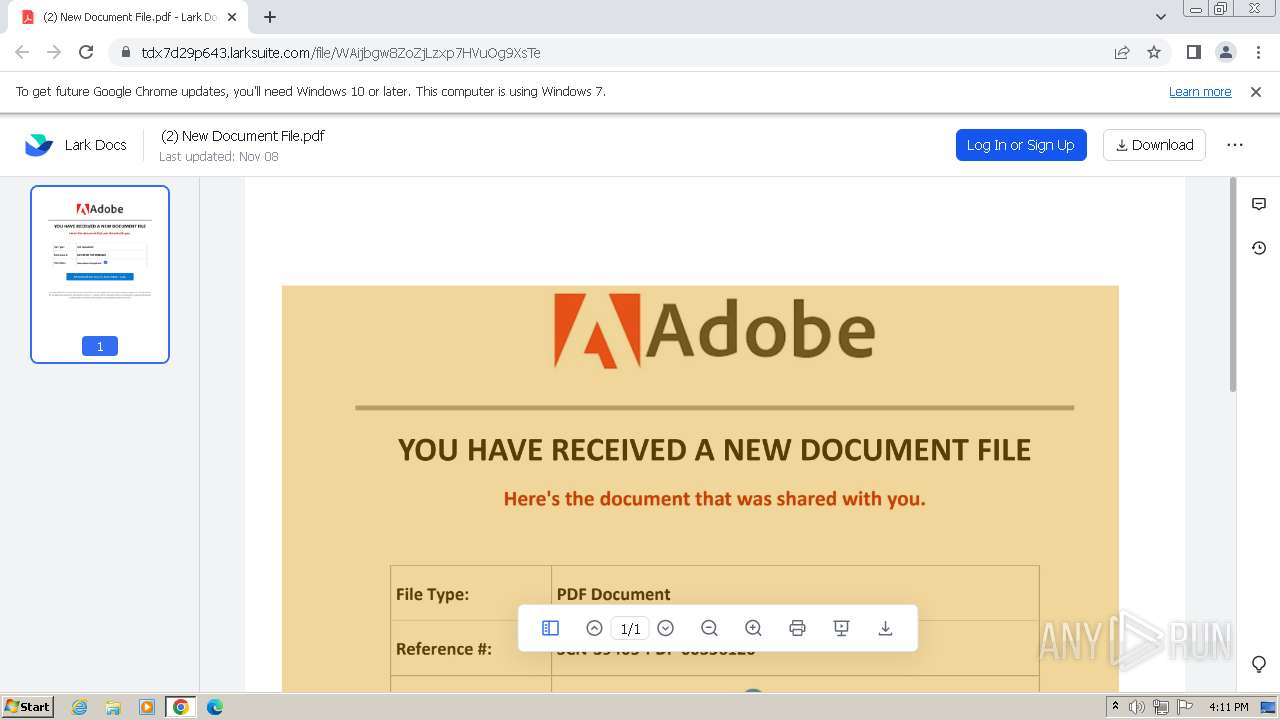Click the address bar URL
Viewport: 1280px width, 720px height.
tap(341, 53)
